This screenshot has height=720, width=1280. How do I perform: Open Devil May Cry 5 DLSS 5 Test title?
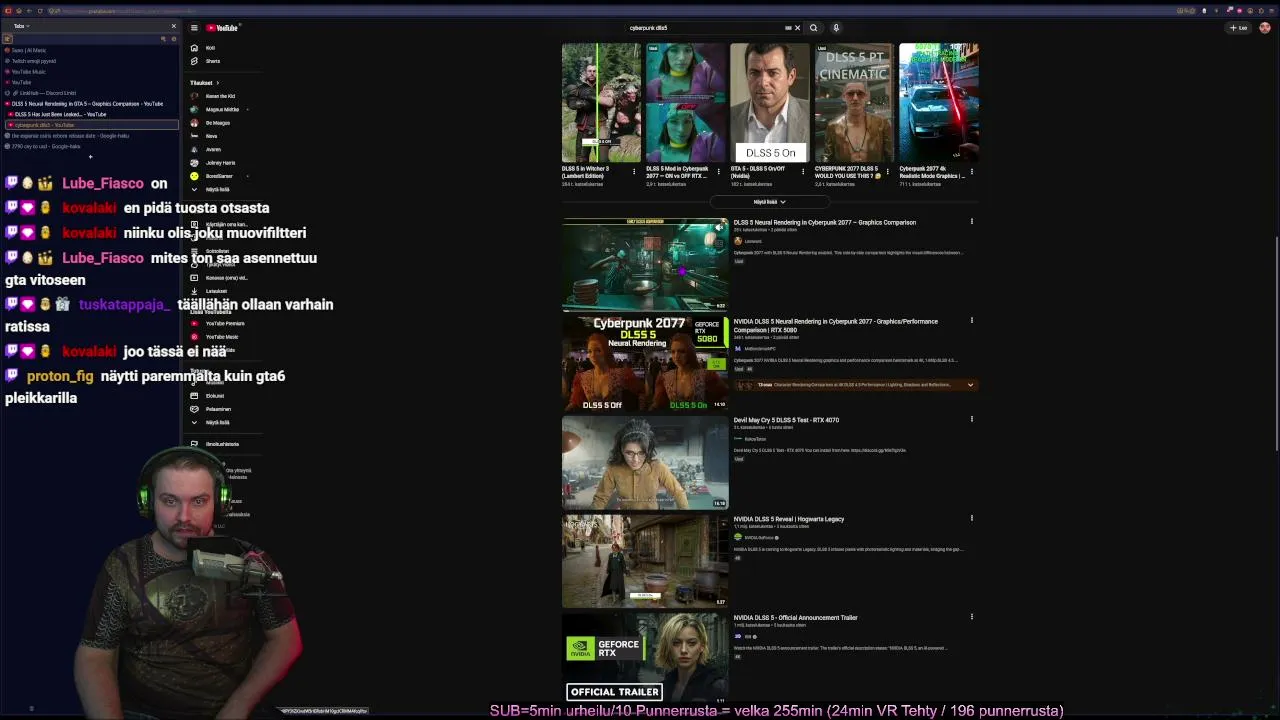tap(786, 420)
